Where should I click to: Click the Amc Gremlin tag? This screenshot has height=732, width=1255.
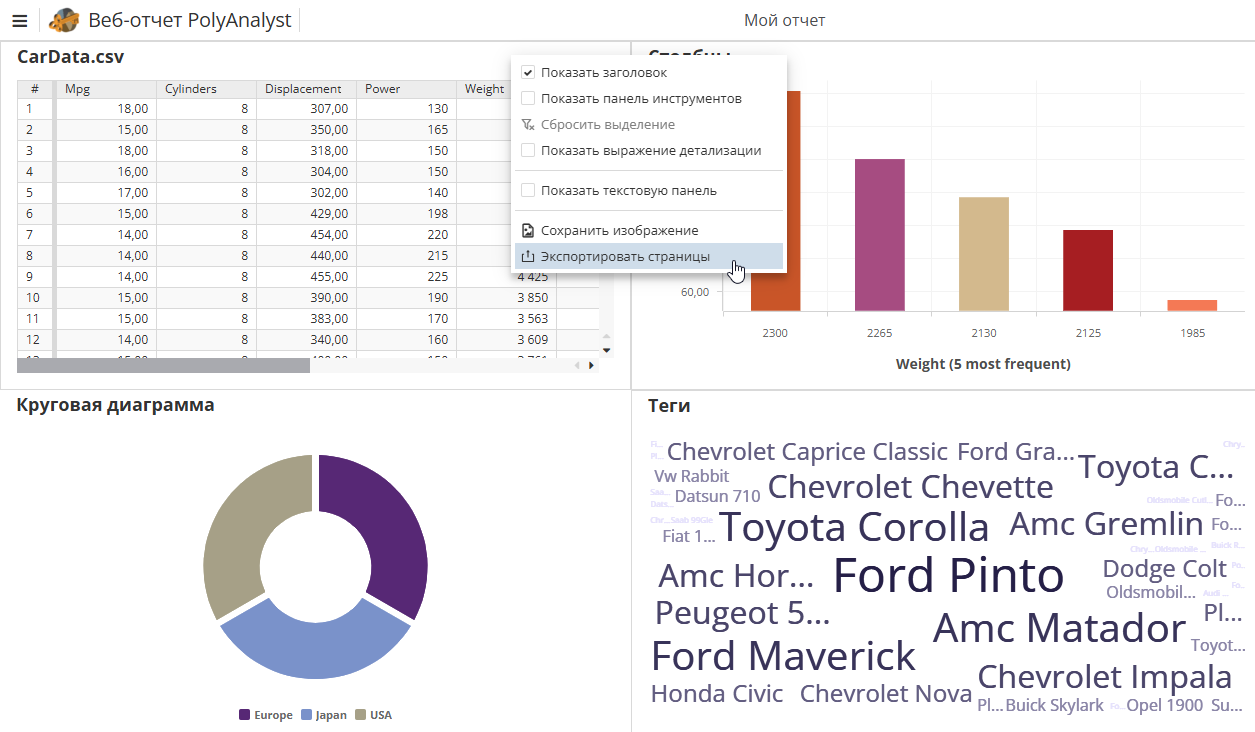pos(1106,524)
